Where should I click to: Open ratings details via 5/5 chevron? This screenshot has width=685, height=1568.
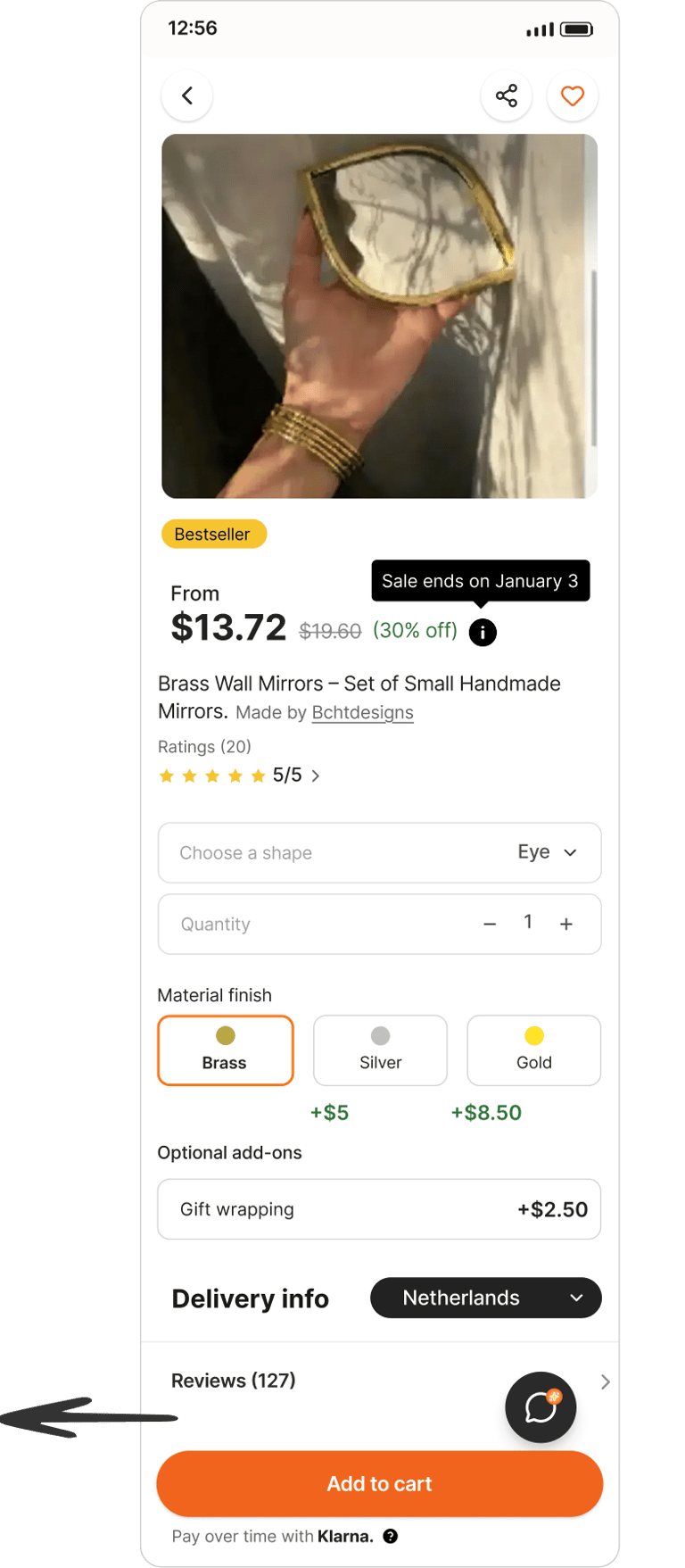point(315,776)
